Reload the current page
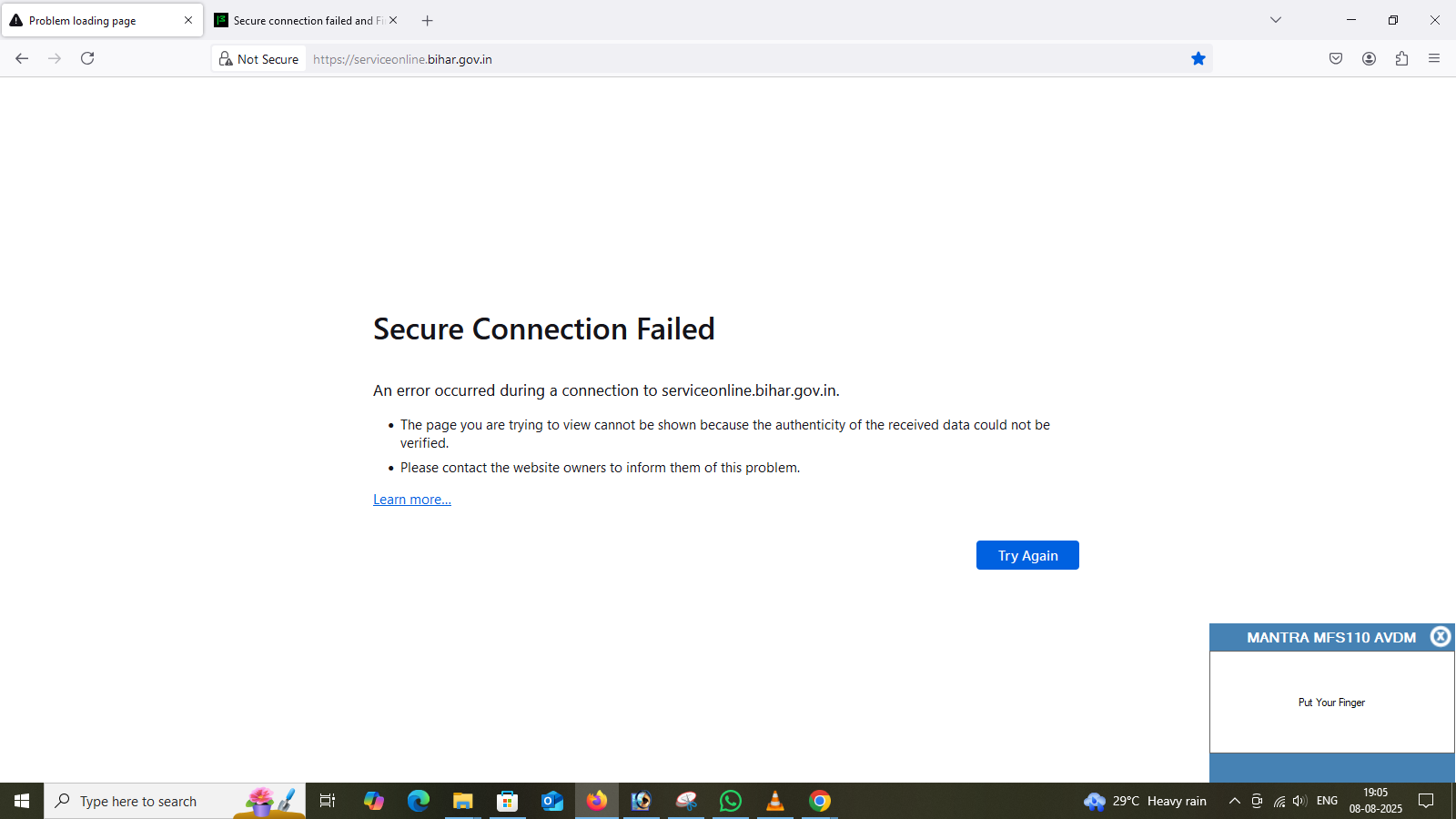The height and width of the screenshot is (819, 1456). tap(87, 58)
